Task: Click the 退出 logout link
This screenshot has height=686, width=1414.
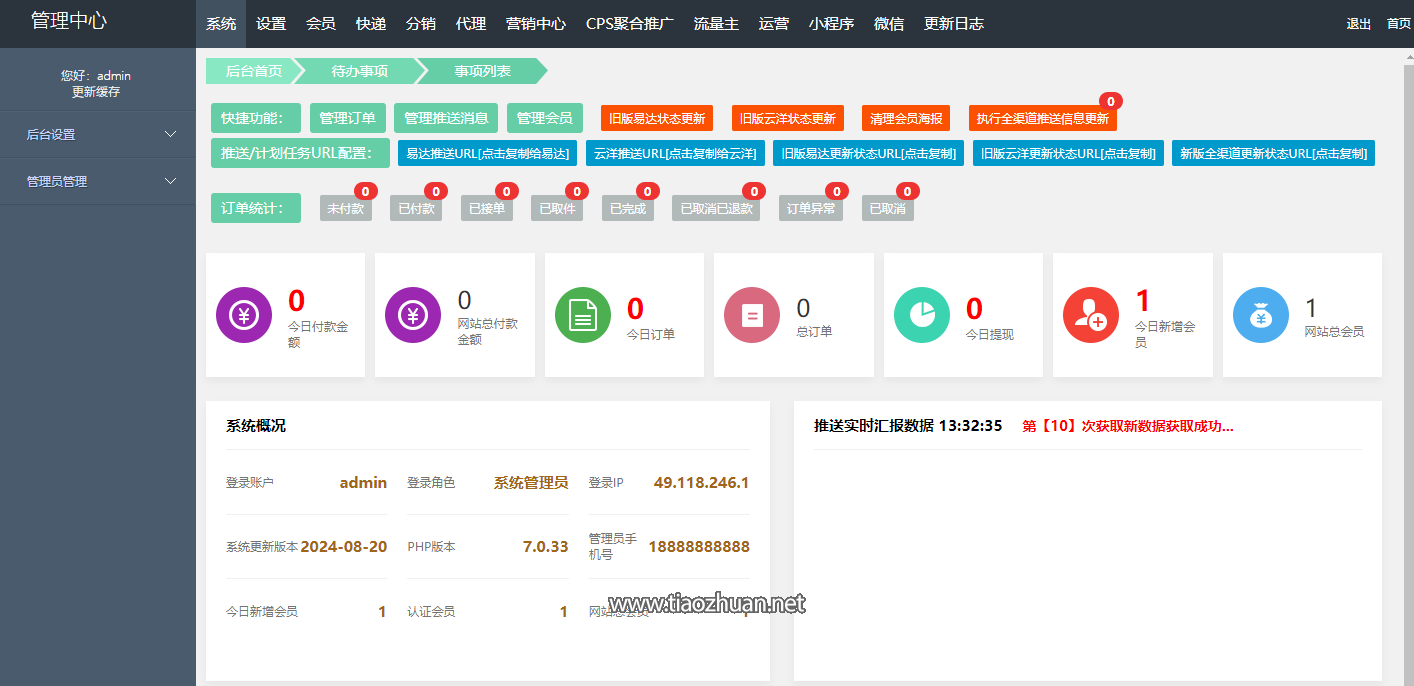Action: 1358,24
